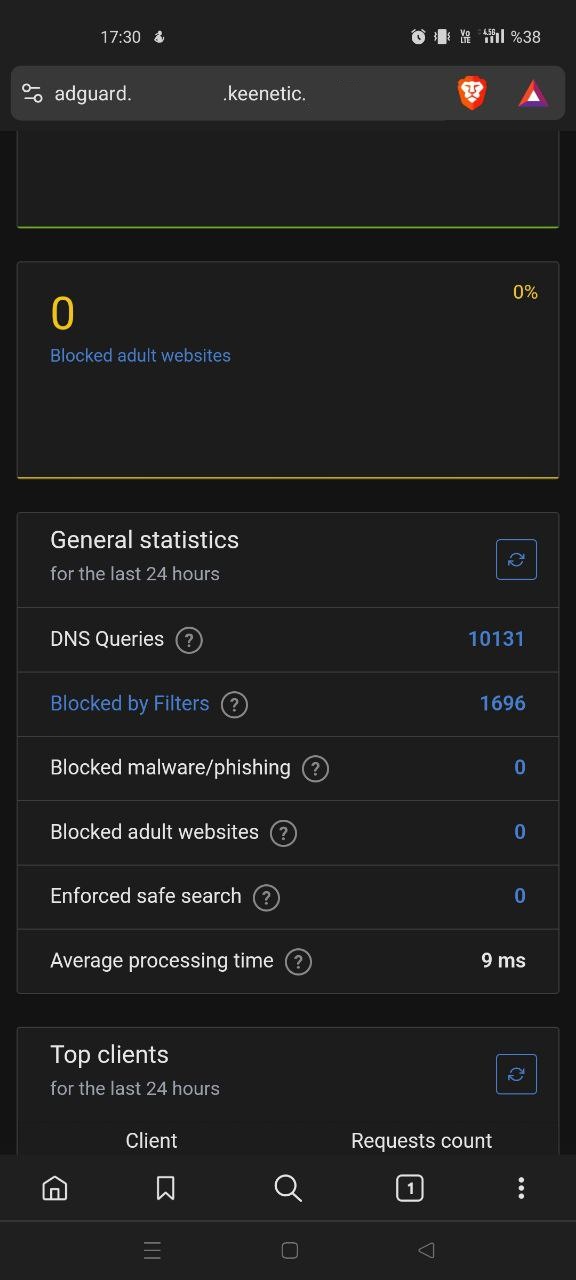The image size is (576, 1280).
Task: Tap the address bar URL field
Action: coord(240,94)
